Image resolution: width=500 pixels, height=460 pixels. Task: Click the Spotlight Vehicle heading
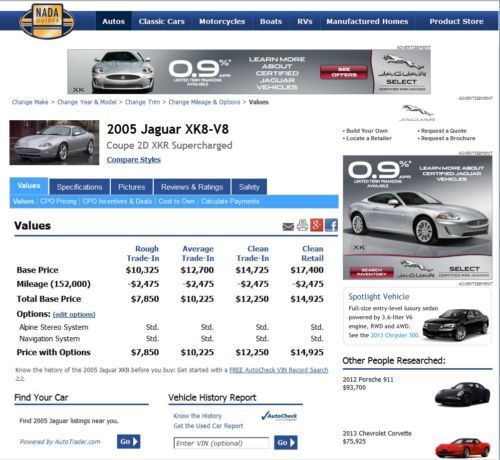[379, 297]
